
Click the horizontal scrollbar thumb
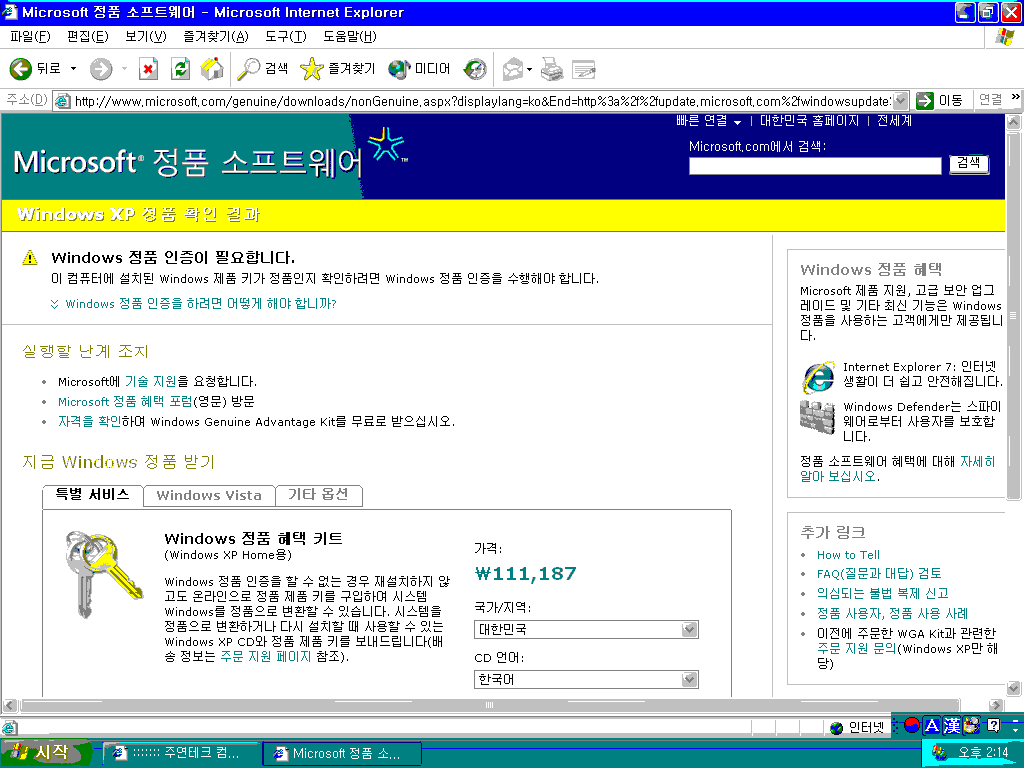click(490, 705)
